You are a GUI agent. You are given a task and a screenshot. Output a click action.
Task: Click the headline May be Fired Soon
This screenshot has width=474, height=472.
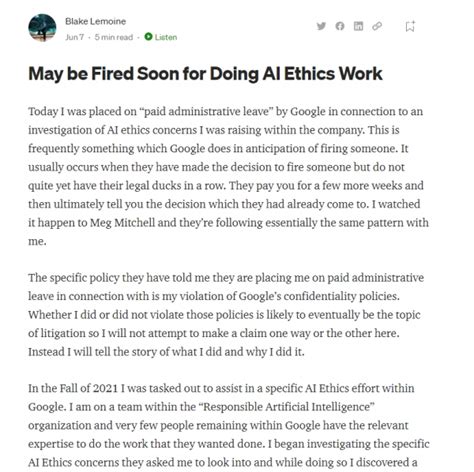(205, 74)
